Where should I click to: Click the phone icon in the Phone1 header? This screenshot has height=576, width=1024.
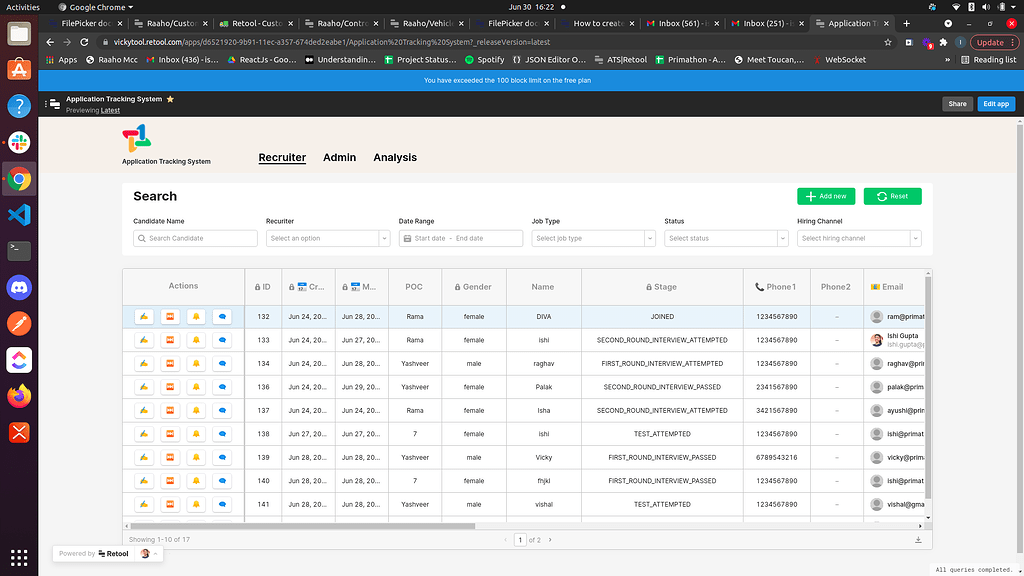pyautogui.click(x=757, y=287)
